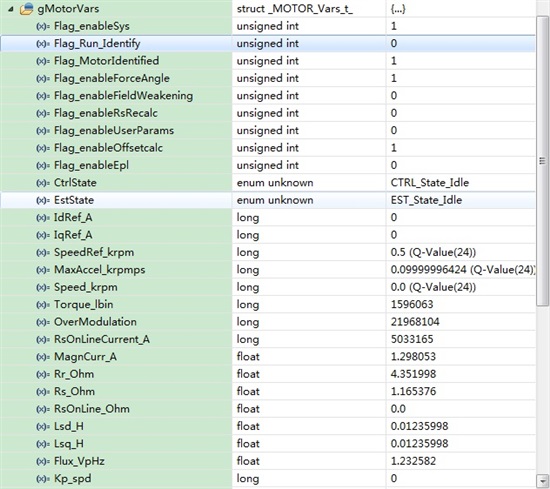Select the EstState row
550x489 pixels.
pyautogui.click(x=268, y=200)
